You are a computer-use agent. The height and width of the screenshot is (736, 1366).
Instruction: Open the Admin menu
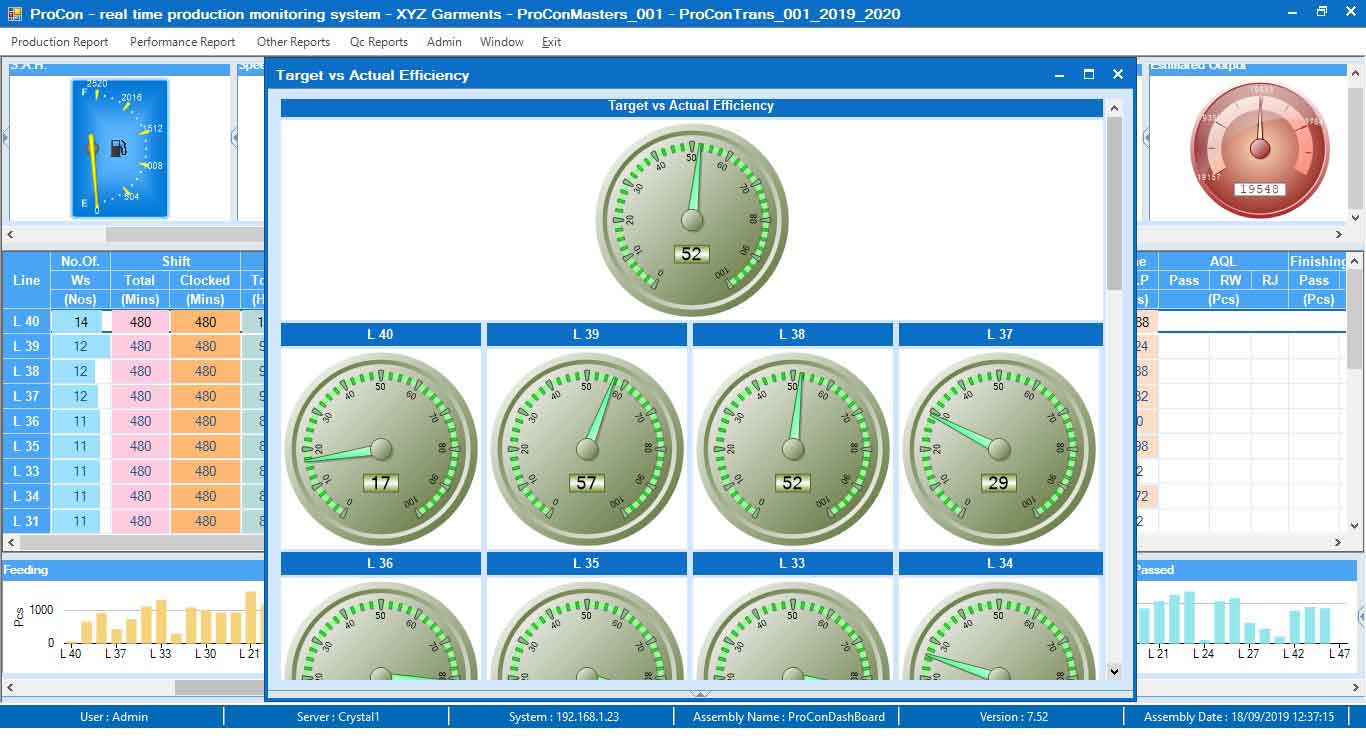pos(444,42)
